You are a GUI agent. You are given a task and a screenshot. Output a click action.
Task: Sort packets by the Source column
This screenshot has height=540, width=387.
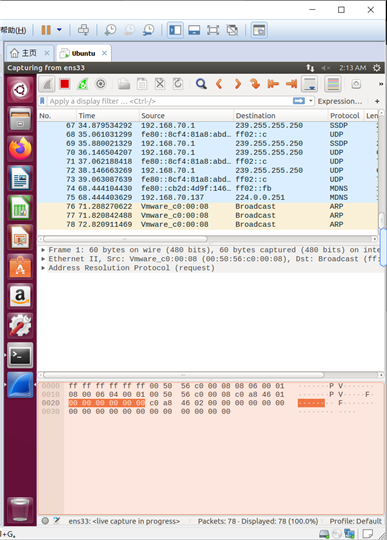point(186,116)
